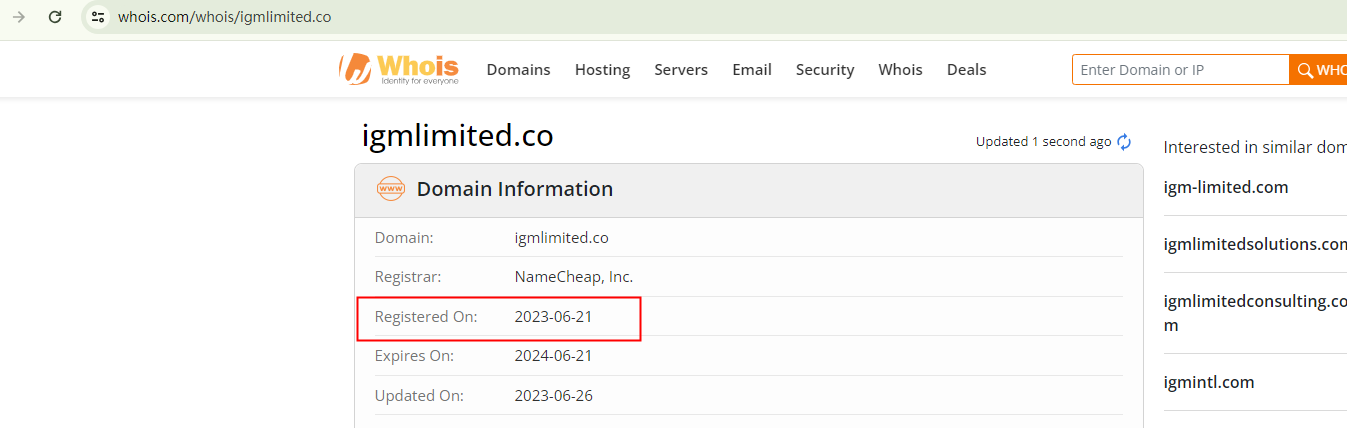Viewport: 1347px width, 428px height.
Task: Reload the page with refresh icon
Action: click(x=55, y=17)
